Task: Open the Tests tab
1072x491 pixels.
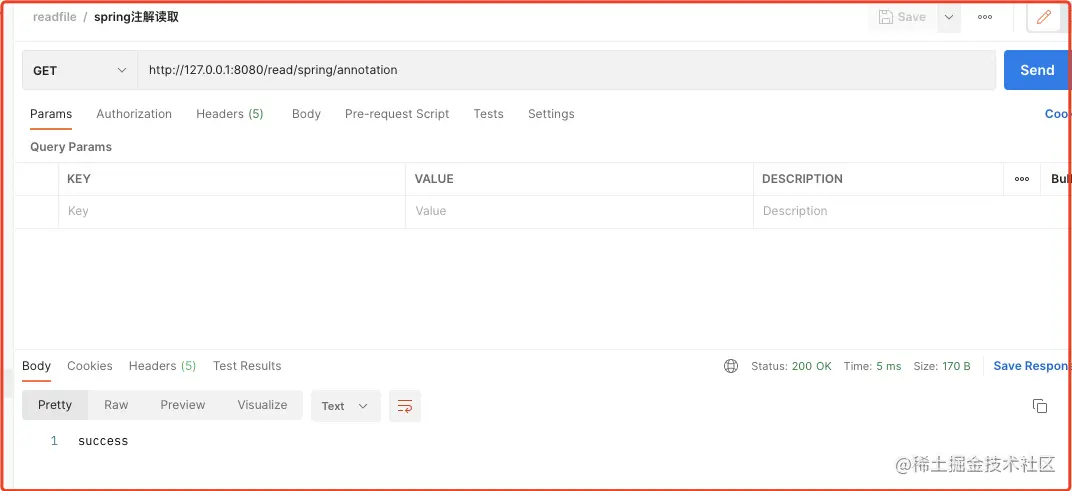Action: pyautogui.click(x=488, y=114)
